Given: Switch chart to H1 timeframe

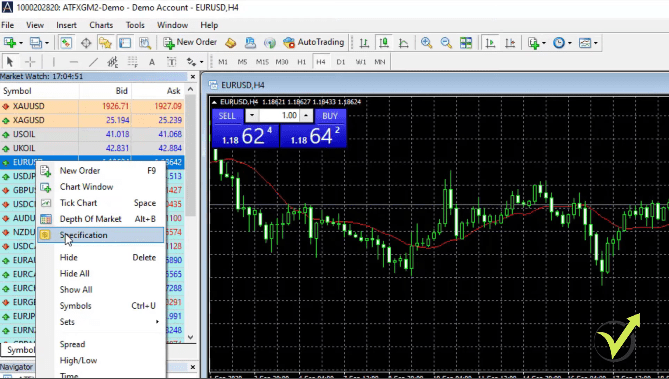Looking at the screenshot, I should pyautogui.click(x=301, y=62).
